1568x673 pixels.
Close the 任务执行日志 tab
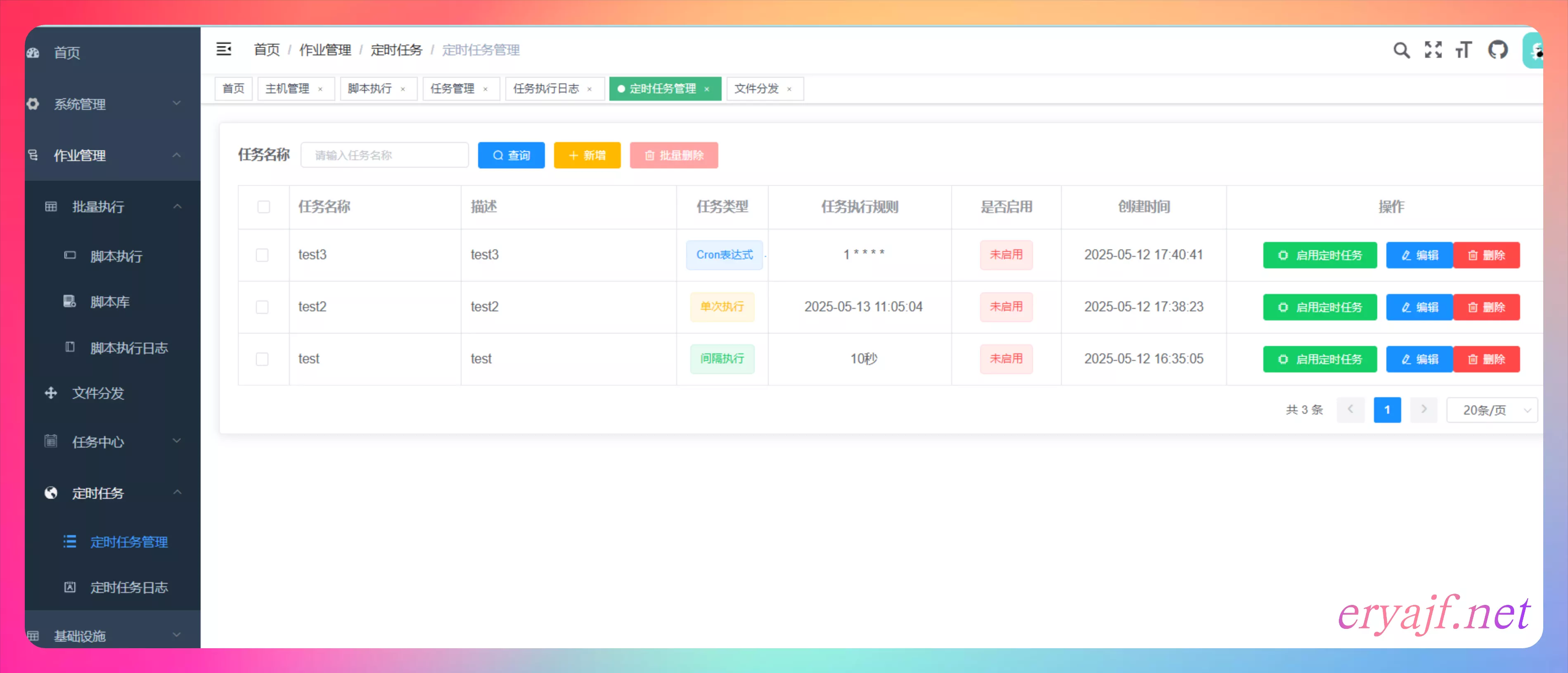(x=589, y=90)
